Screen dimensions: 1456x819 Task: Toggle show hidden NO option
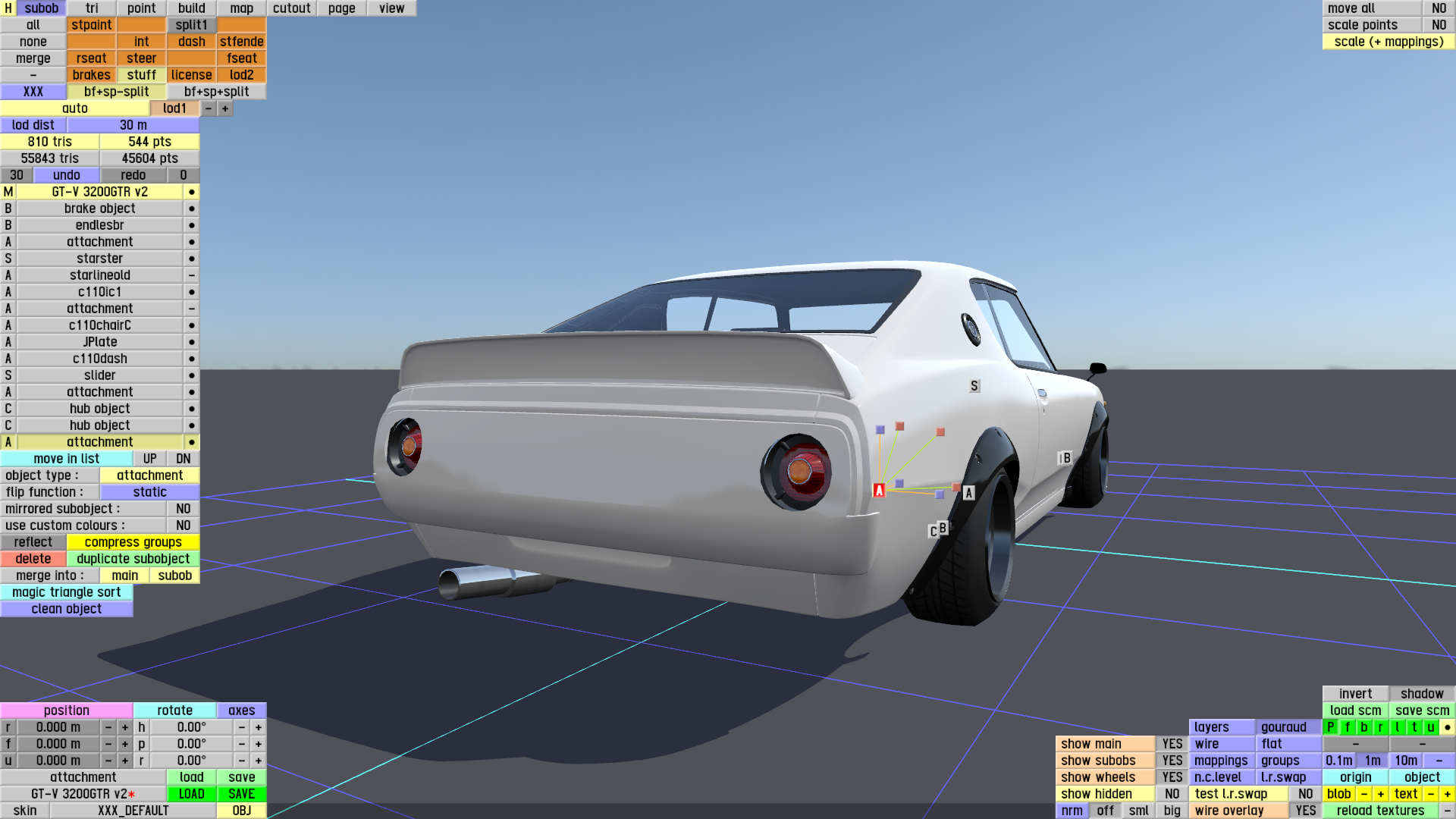tap(1172, 794)
